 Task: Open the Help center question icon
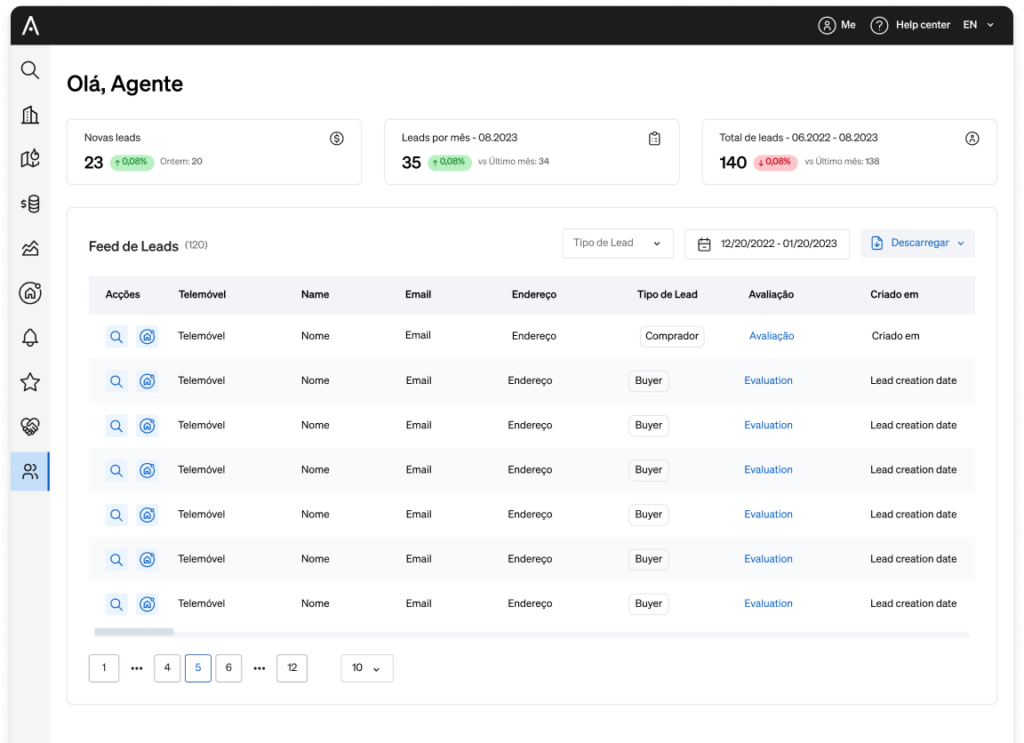point(879,25)
